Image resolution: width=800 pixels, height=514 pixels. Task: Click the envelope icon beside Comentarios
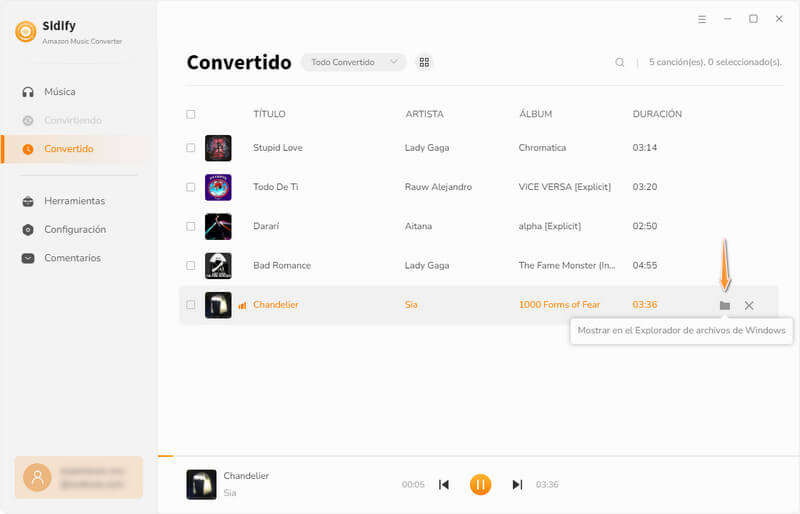point(28,258)
